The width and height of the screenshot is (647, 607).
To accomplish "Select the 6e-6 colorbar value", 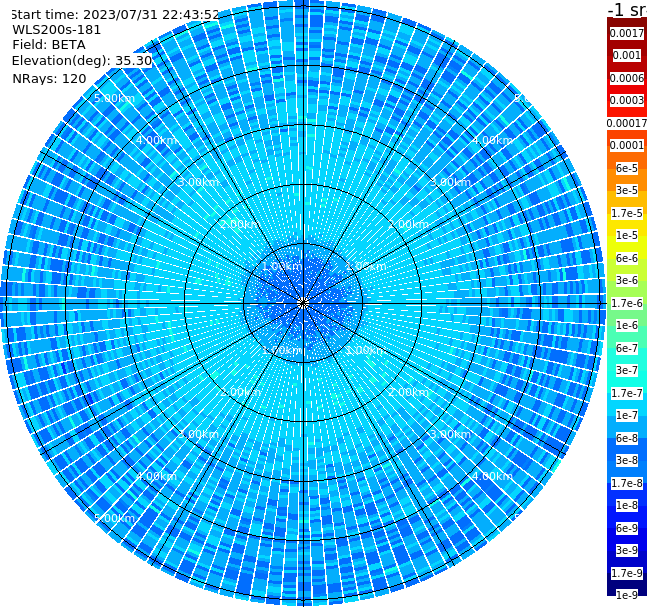I will (x=627, y=258).
